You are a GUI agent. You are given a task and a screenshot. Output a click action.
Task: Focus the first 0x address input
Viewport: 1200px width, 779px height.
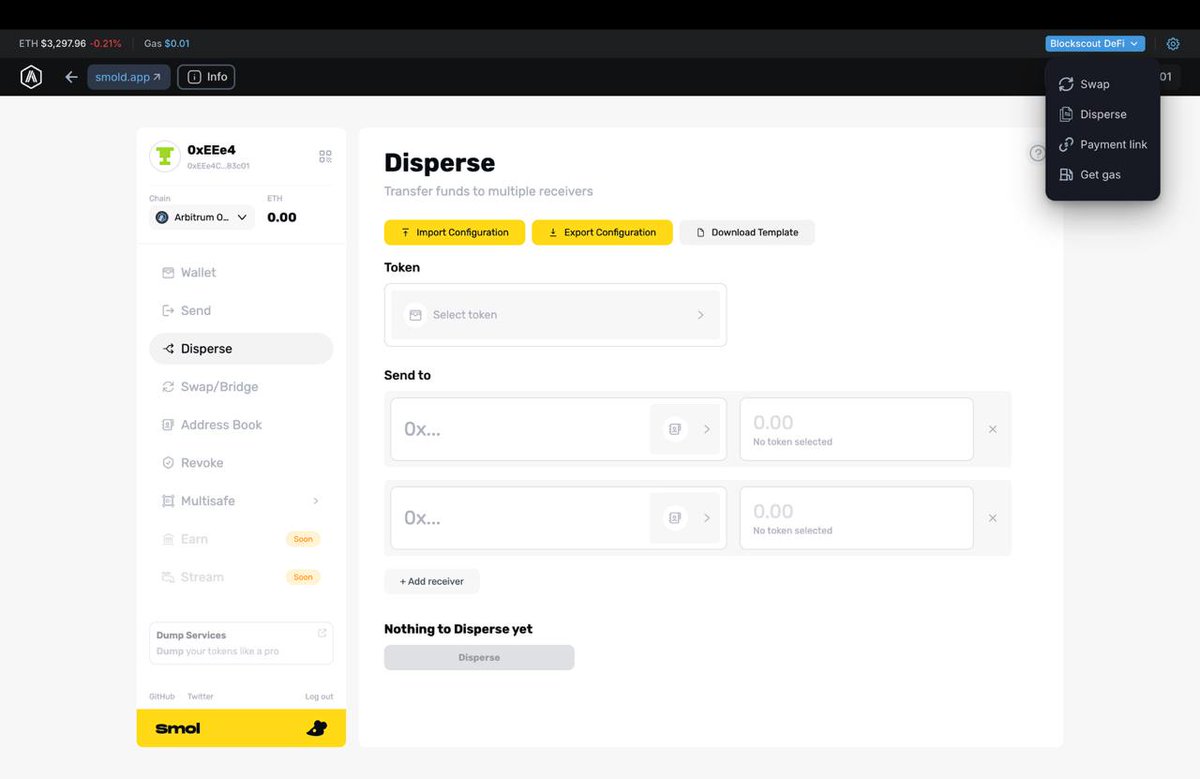520,429
